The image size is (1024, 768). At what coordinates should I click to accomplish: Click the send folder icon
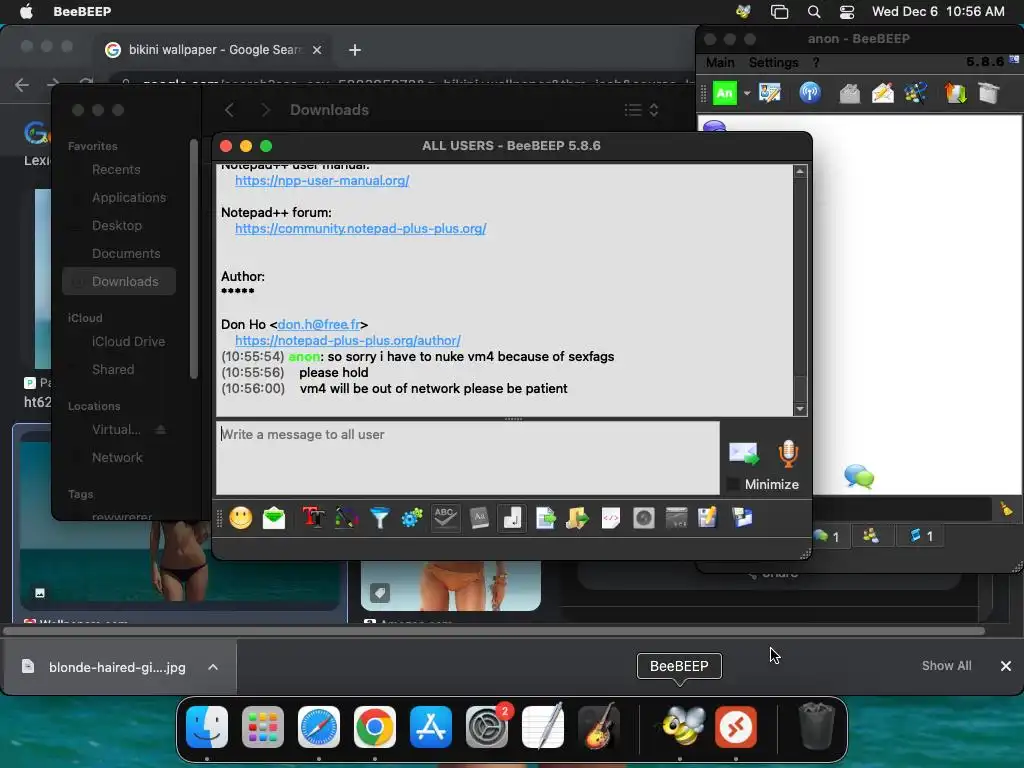coord(577,519)
